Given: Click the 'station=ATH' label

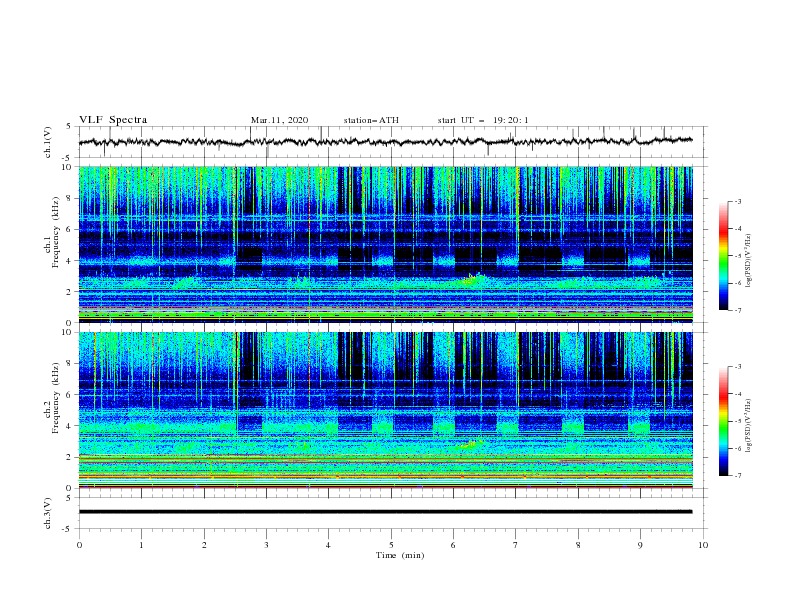Looking at the screenshot, I should (371, 120).
